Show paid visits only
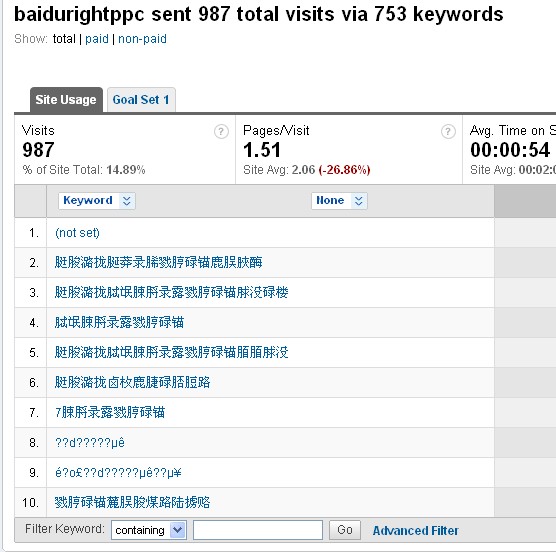Image resolution: width=556 pixels, height=552 pixels. click(x=97, y=39)
